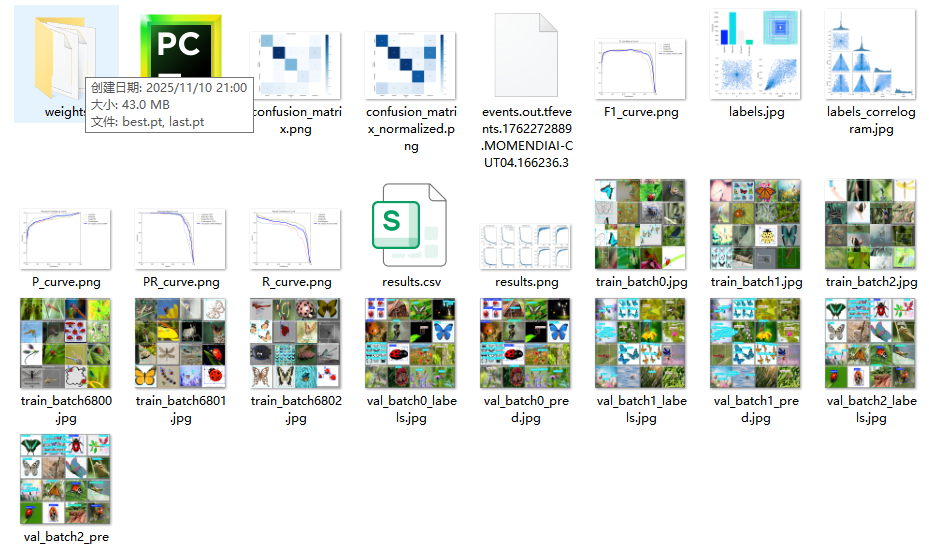This screenshot has height=544, width=929.
Task: Click the val_batch0_labels.jpg file name
Action: click(411, 409)
